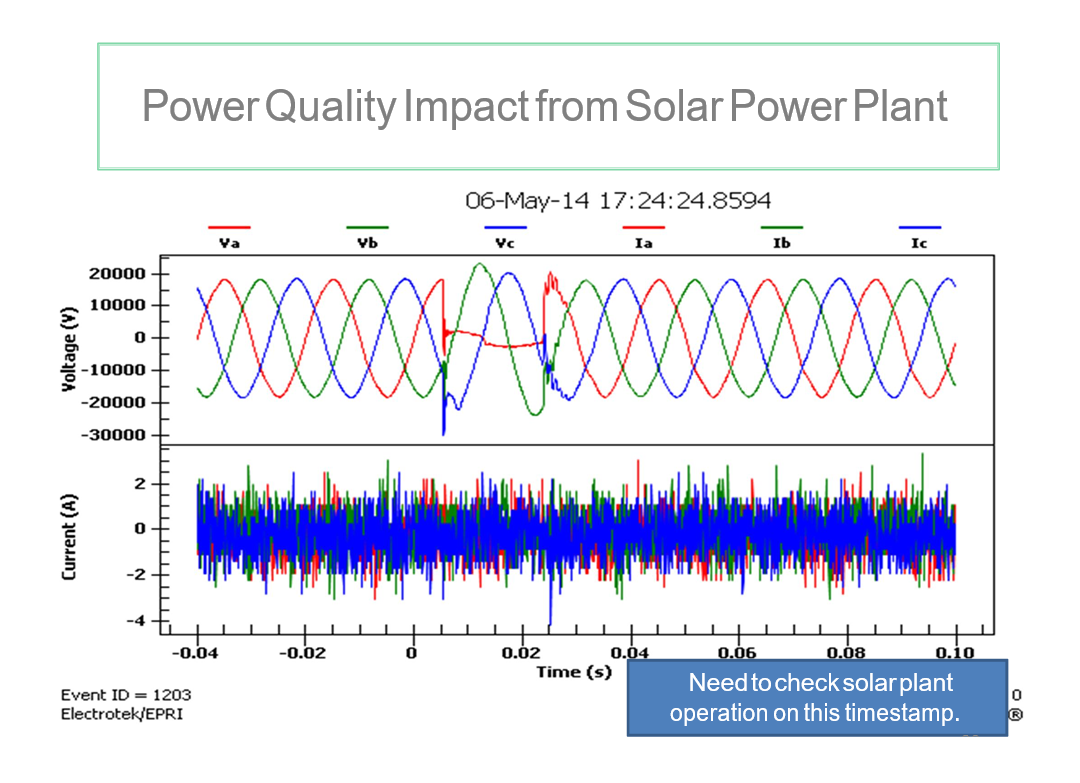Click the registered trademark symbol at bottom right
Image resolution: width=1080 pixels, height=783 pixels.
coord(1015,715)
